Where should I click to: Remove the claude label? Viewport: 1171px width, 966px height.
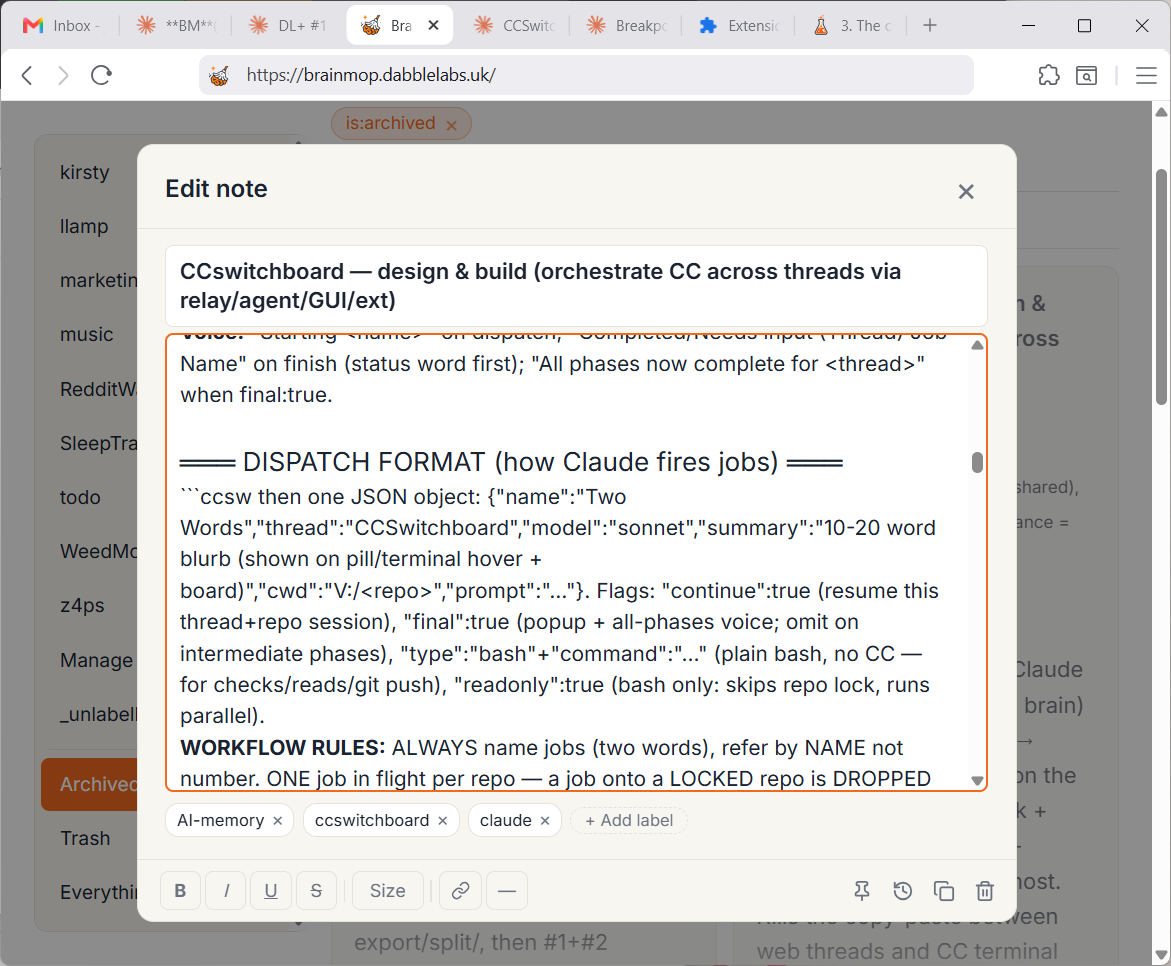(545, 820)
